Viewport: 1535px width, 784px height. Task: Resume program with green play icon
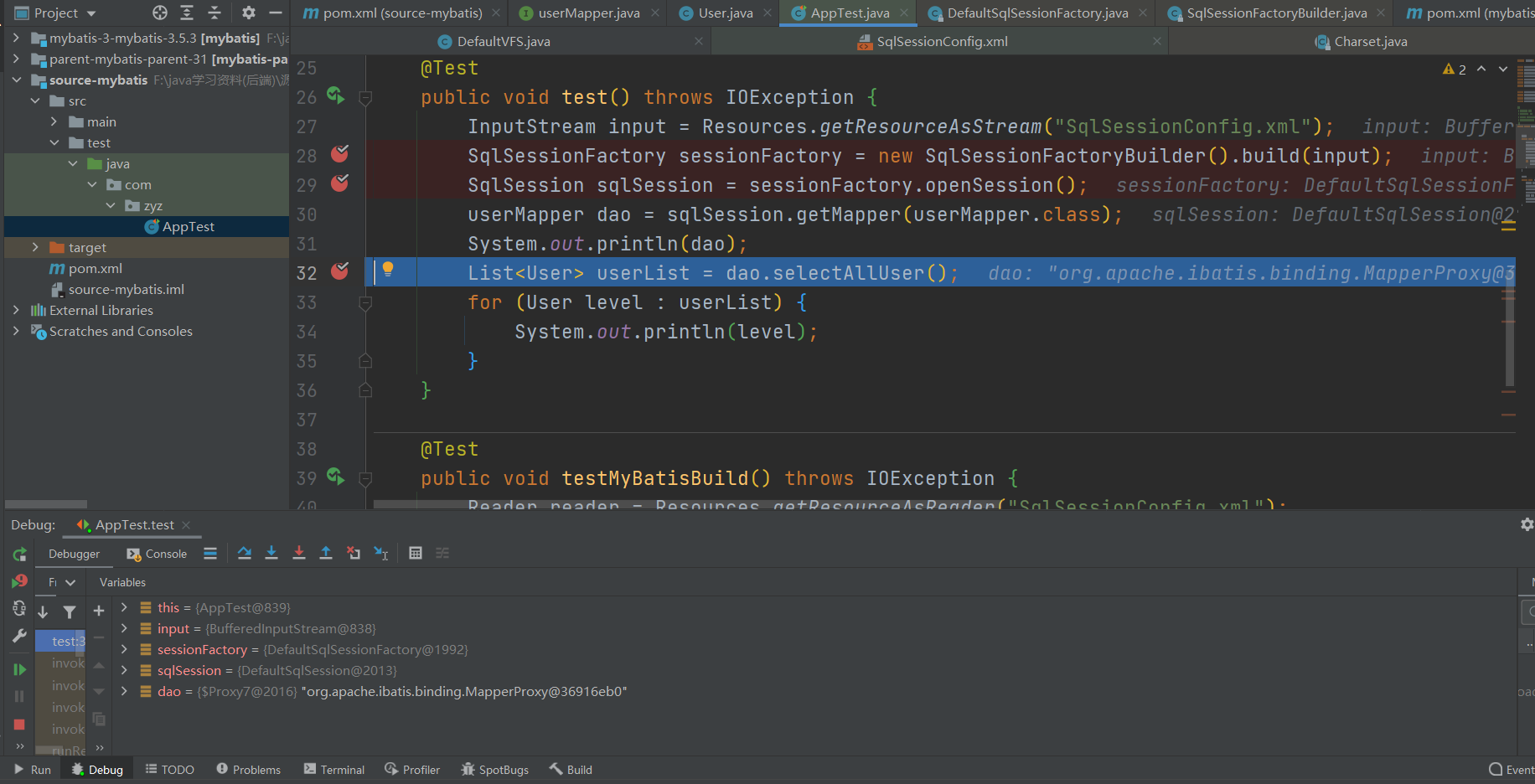(x=19, y=669)
